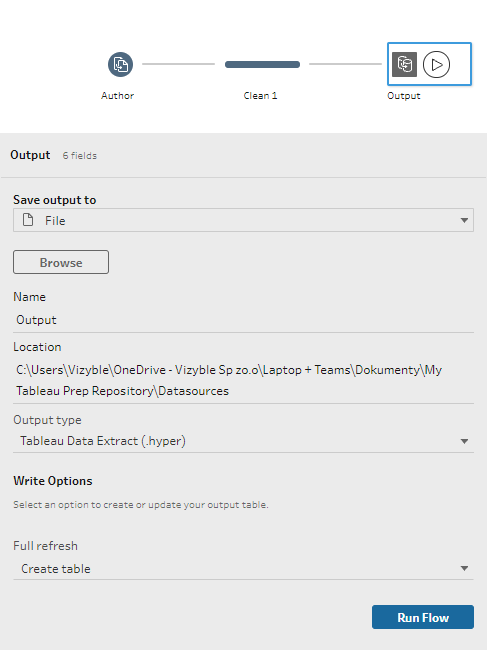Click the Clean 1 step label

click(260, 96)
